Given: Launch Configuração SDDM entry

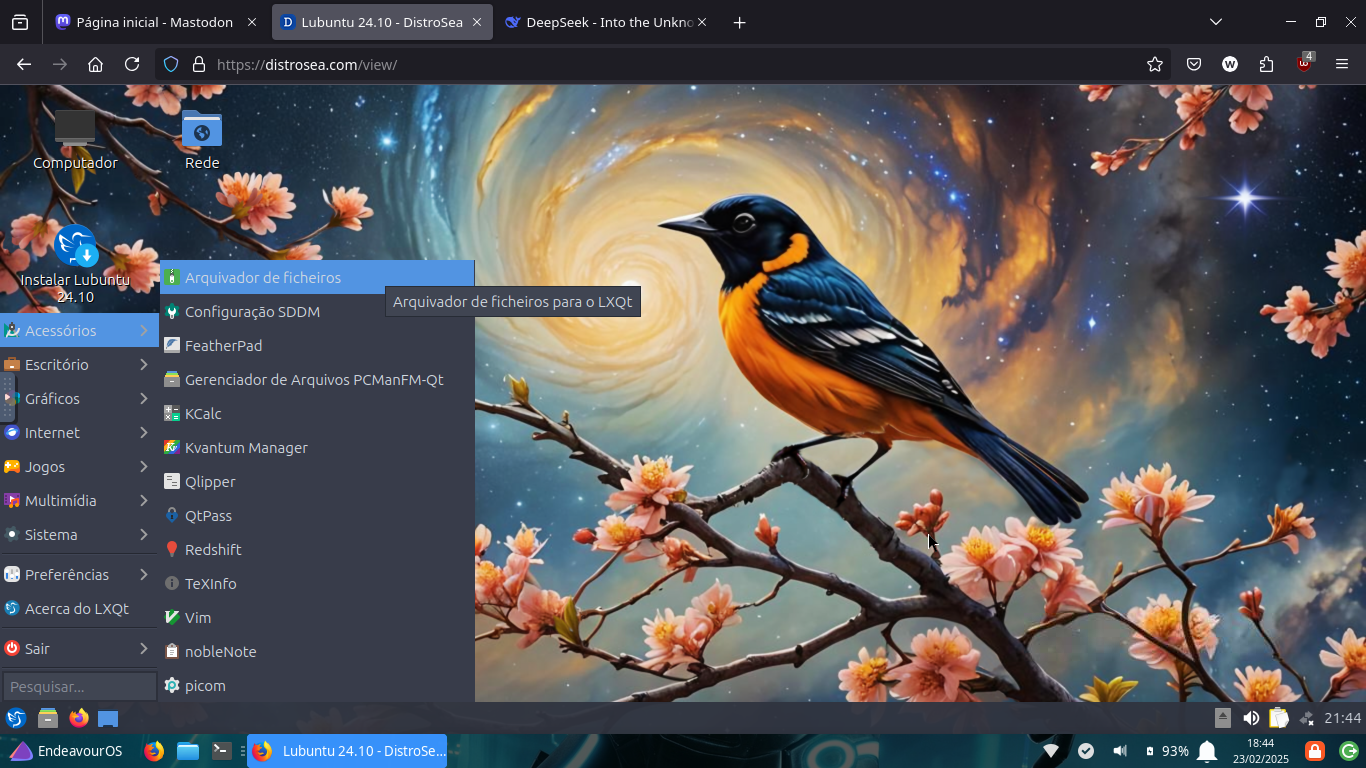Looking at the screenshot, I should click(x=317, y=312).
